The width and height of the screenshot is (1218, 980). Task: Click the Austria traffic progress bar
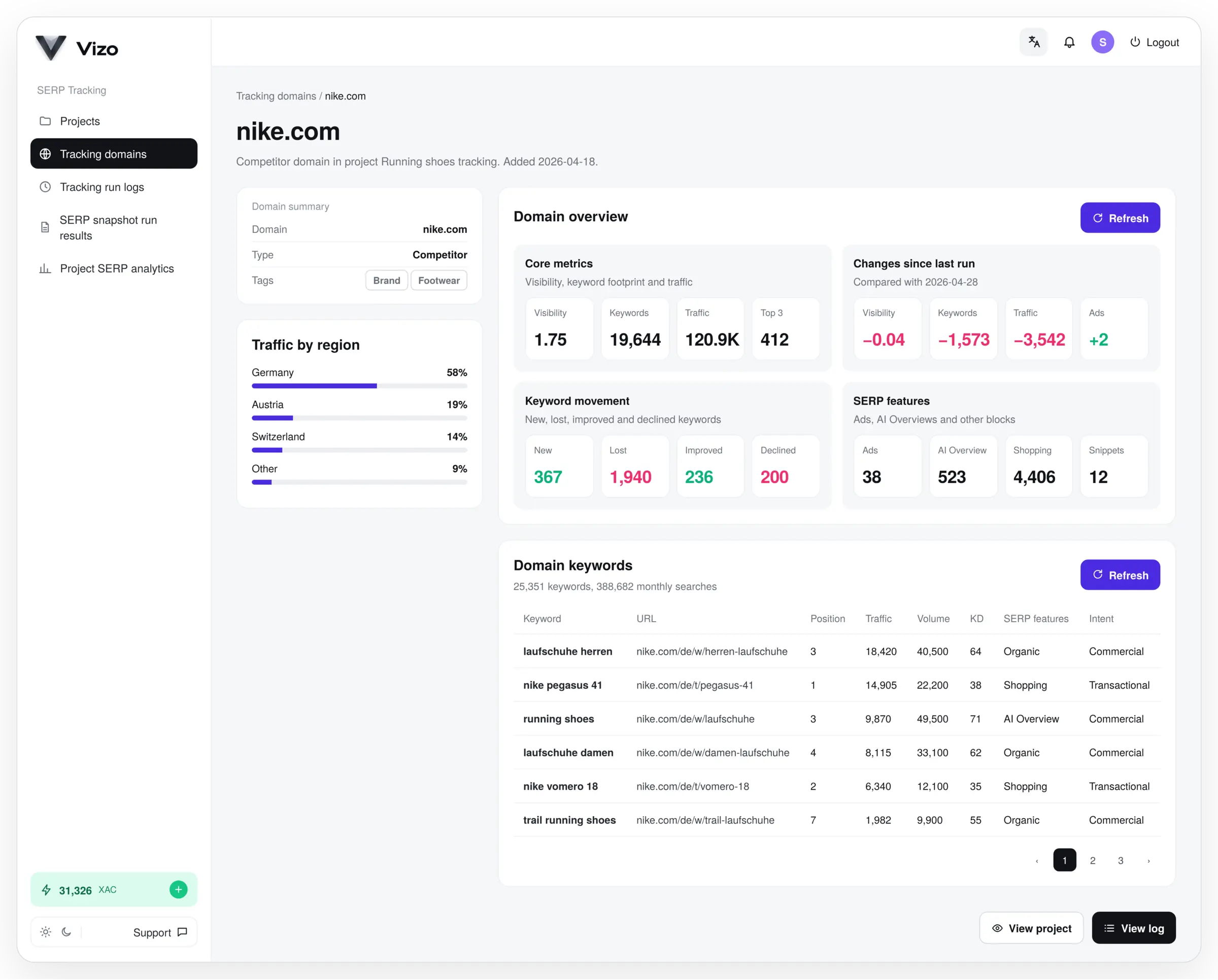point(359,418)
